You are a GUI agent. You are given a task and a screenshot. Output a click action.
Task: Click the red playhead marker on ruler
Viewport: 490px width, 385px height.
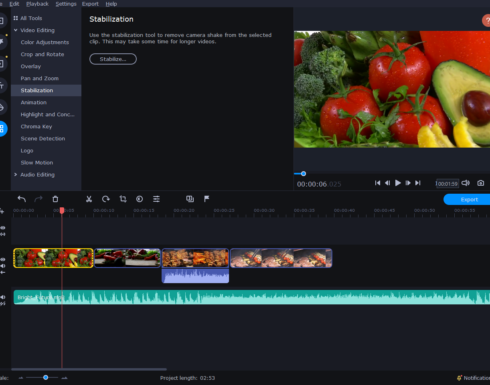click(x=62, y=210)
